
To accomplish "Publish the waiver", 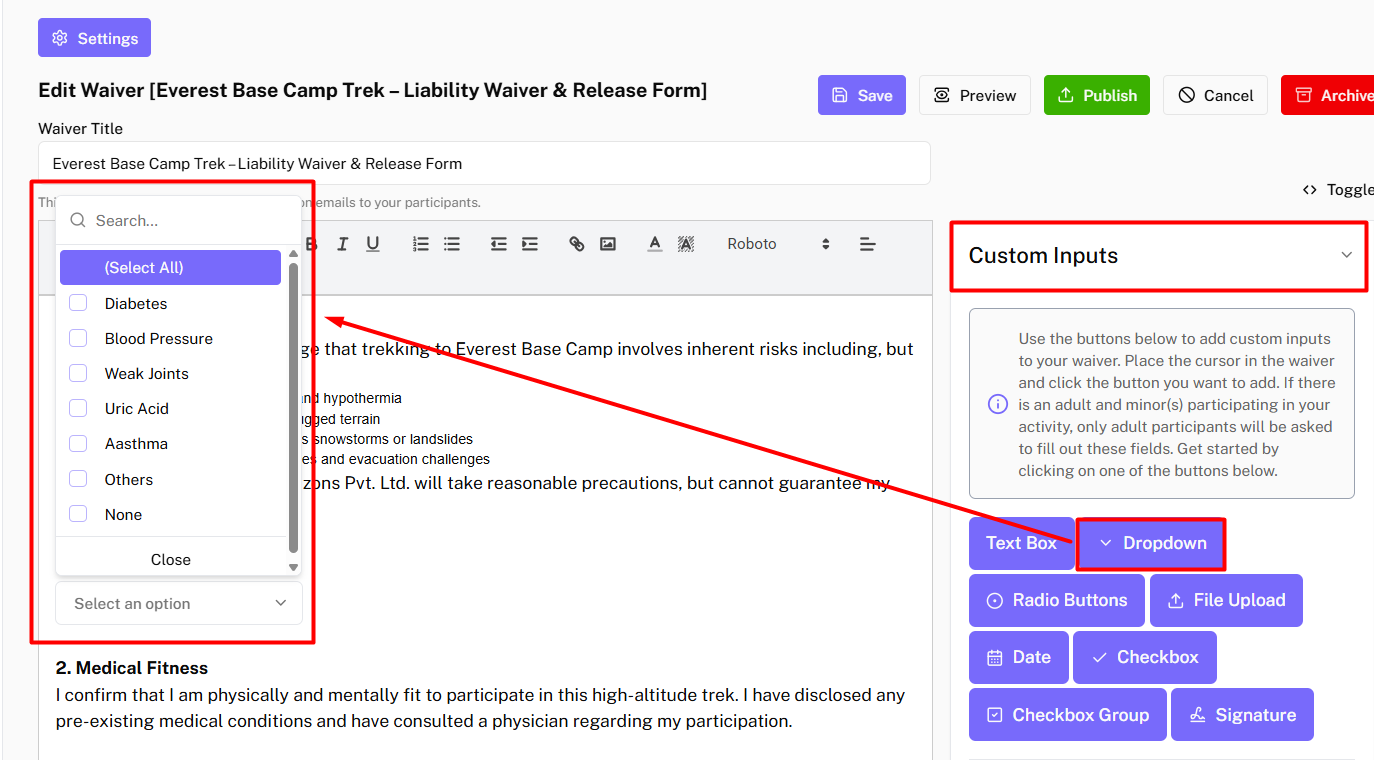I will (1096, 96).
